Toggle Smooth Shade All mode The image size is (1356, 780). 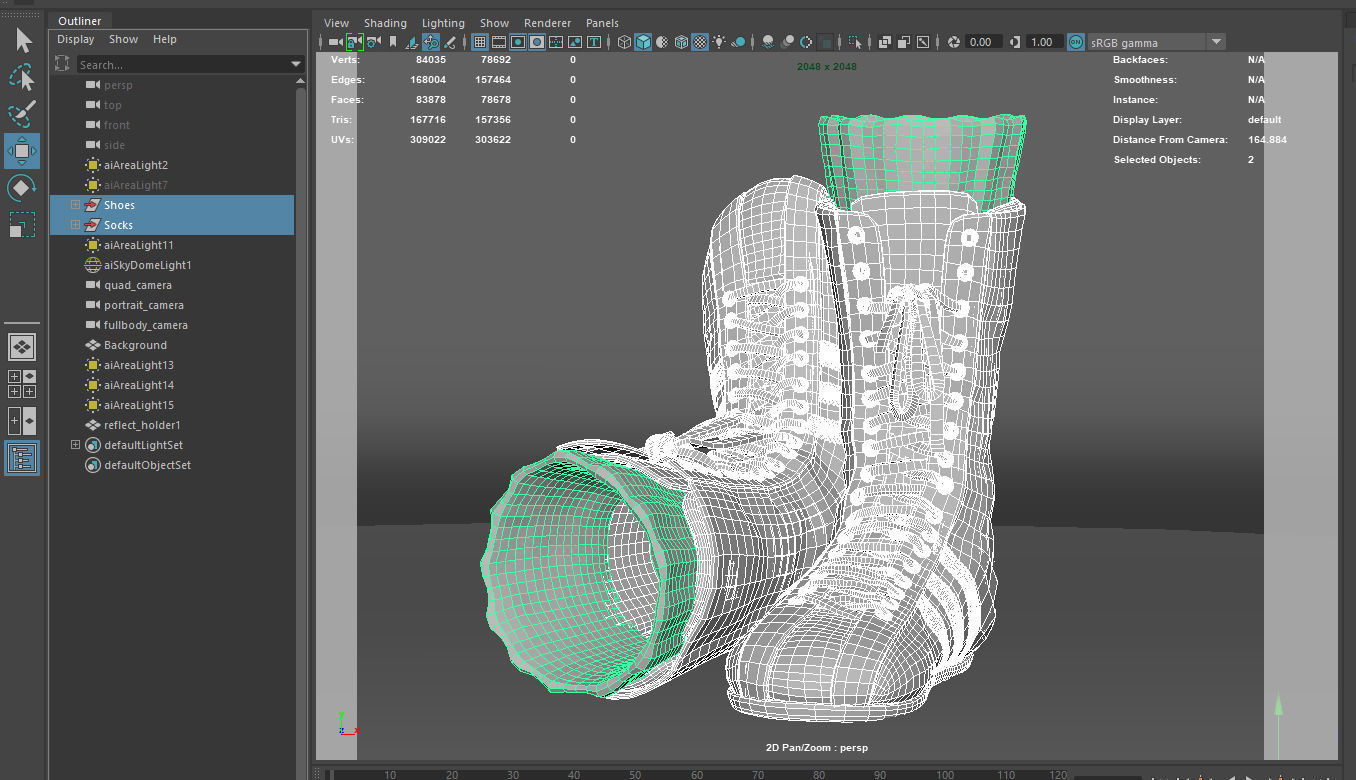pos(644,42)
